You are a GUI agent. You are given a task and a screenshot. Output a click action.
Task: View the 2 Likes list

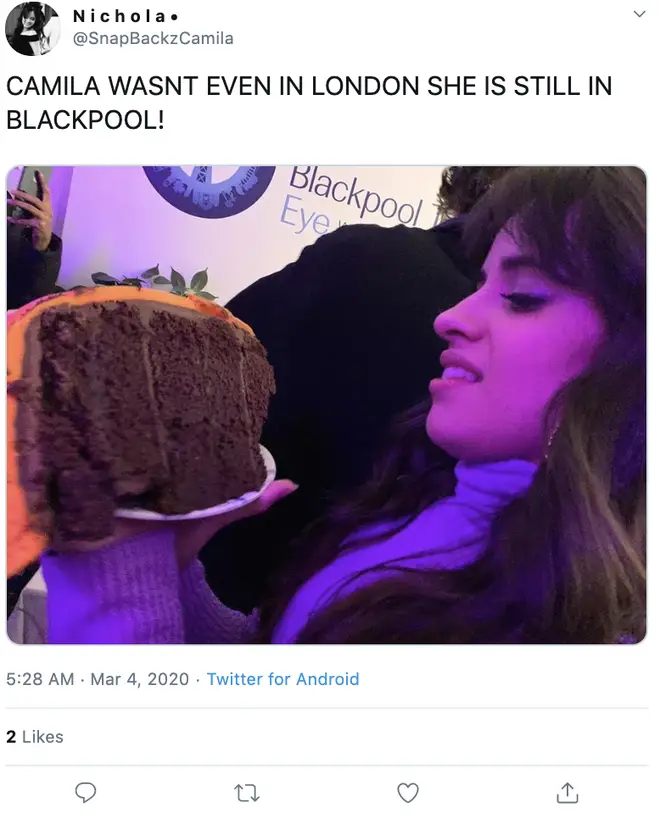(x=35, y=736)
